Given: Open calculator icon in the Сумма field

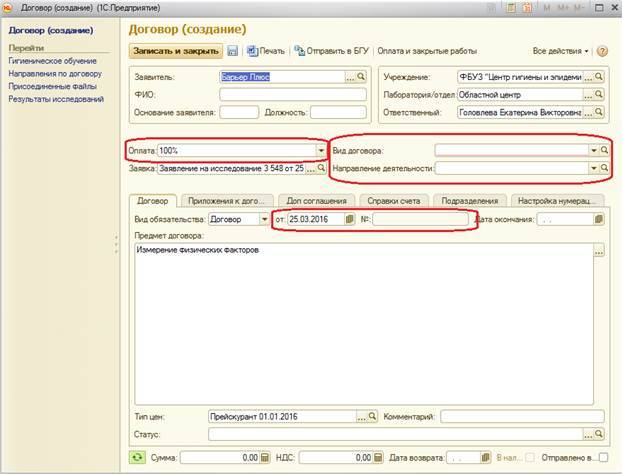Looking at the screenshot, I should 265,457.
